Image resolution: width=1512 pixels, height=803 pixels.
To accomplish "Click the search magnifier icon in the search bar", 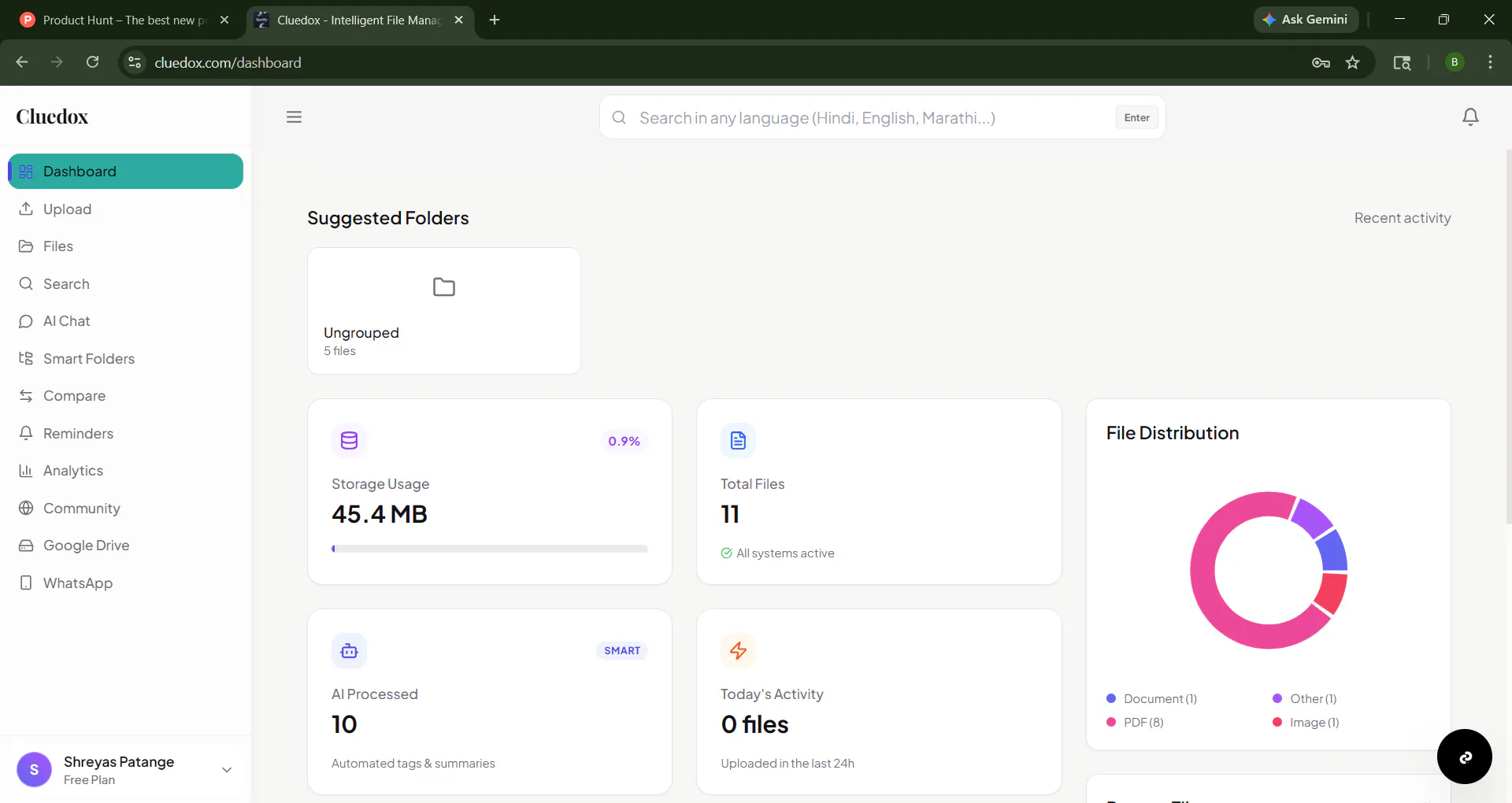I will 619,117.
